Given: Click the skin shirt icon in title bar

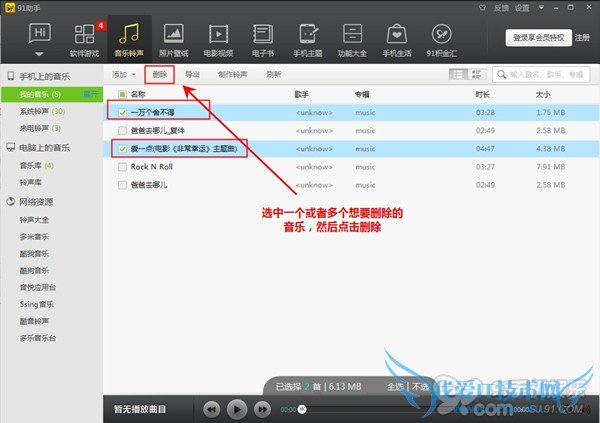Looking at the screenshot, I should 482,7.
